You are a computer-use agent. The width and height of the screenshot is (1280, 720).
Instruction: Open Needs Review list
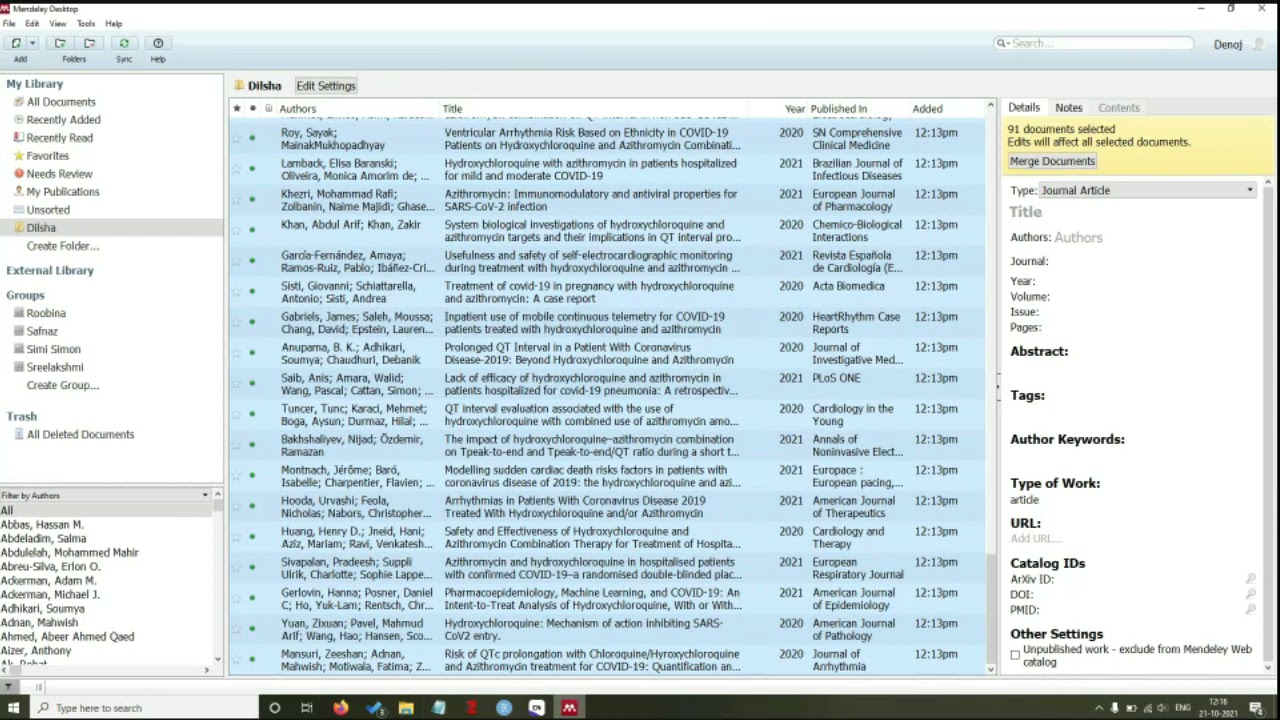[x=59, y=174]
